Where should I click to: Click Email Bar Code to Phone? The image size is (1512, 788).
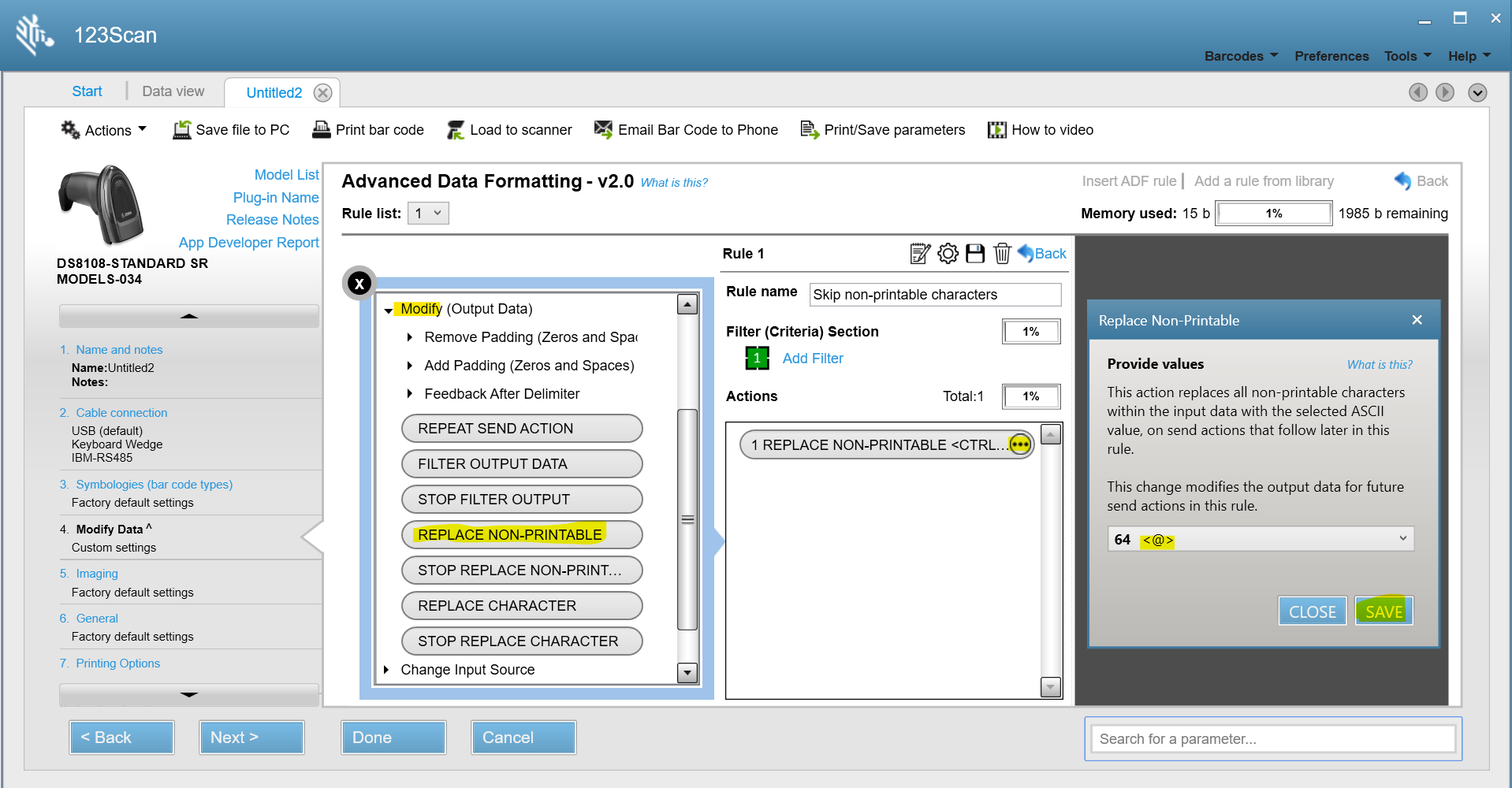click(687, 130)
